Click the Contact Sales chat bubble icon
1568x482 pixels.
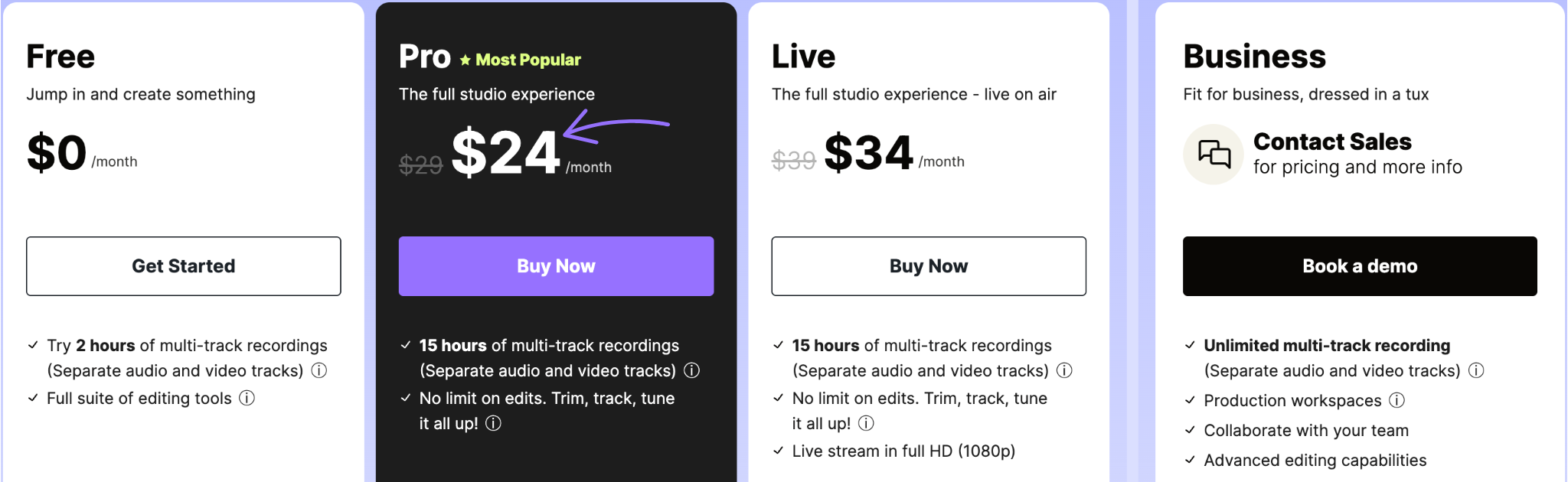(1214, 155)
